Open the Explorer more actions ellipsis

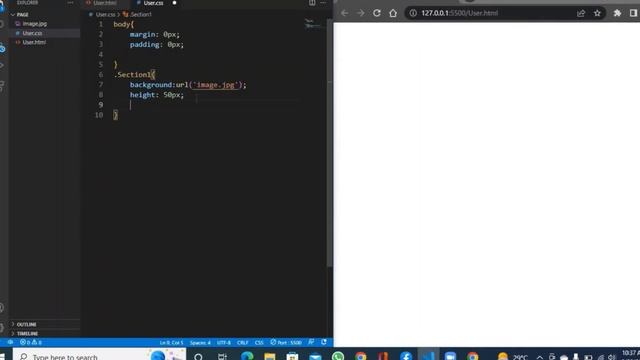[70, 3]
